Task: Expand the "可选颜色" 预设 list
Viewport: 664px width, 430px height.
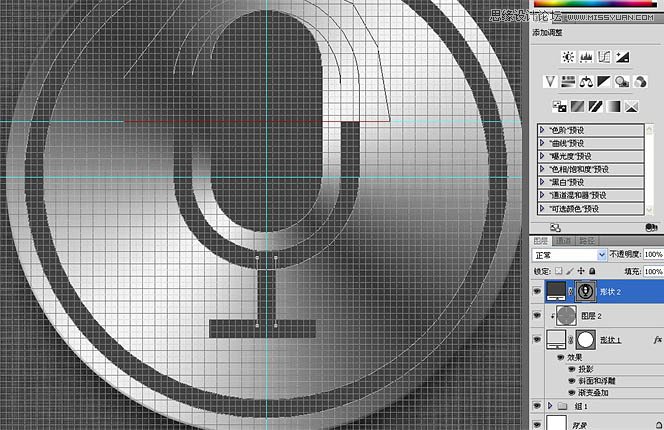Action: (542, 208)
